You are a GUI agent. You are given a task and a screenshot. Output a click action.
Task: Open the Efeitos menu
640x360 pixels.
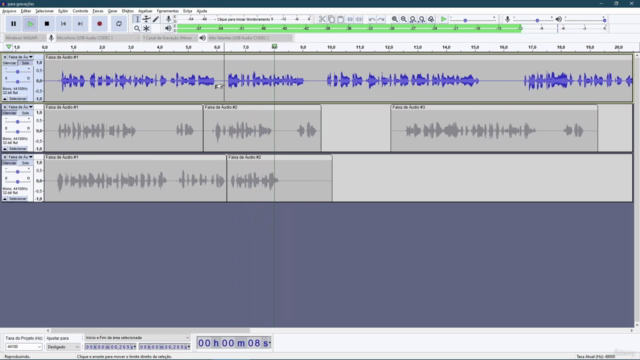128,11
